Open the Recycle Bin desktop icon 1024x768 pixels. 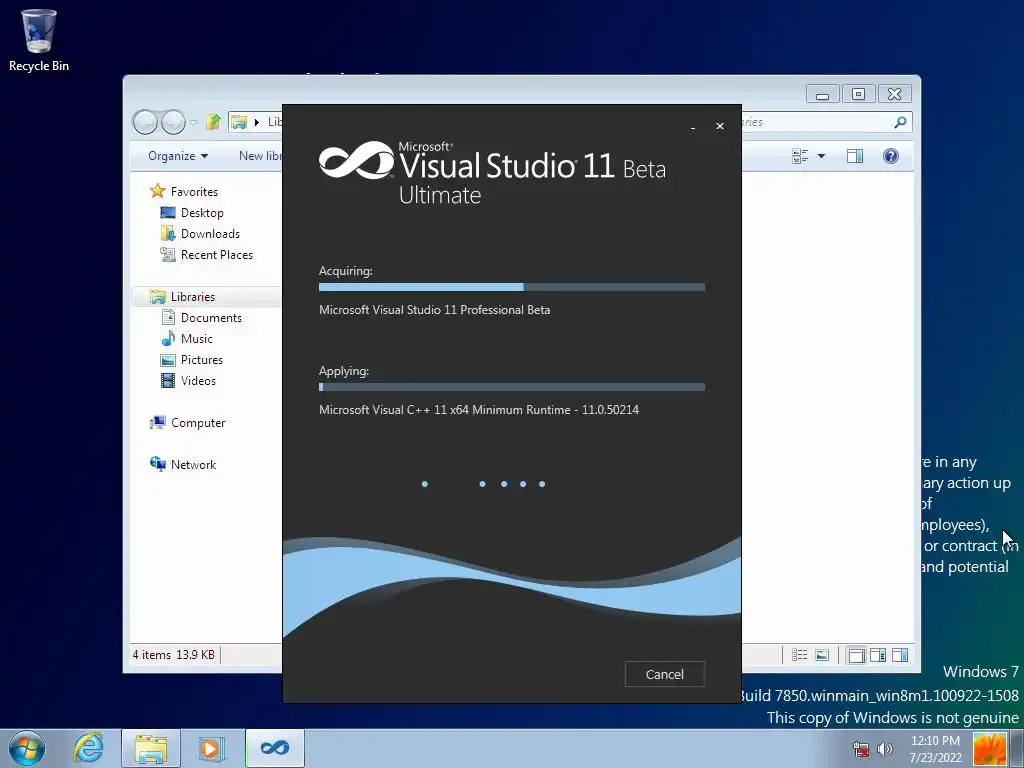coord(39,39)
